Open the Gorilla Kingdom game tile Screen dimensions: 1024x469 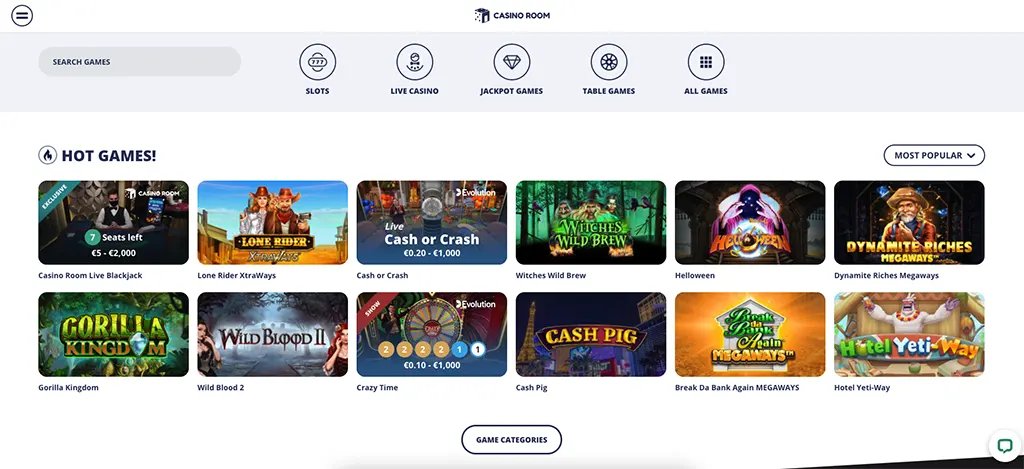(114, 334)
